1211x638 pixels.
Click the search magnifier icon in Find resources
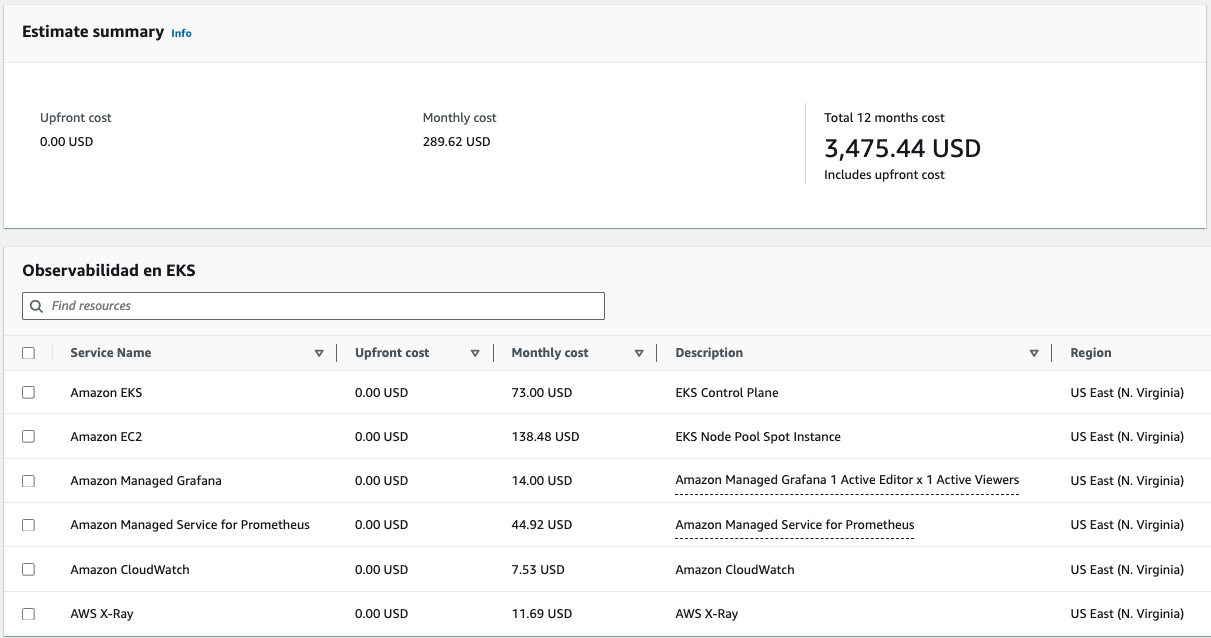click(x=37, y=306)
